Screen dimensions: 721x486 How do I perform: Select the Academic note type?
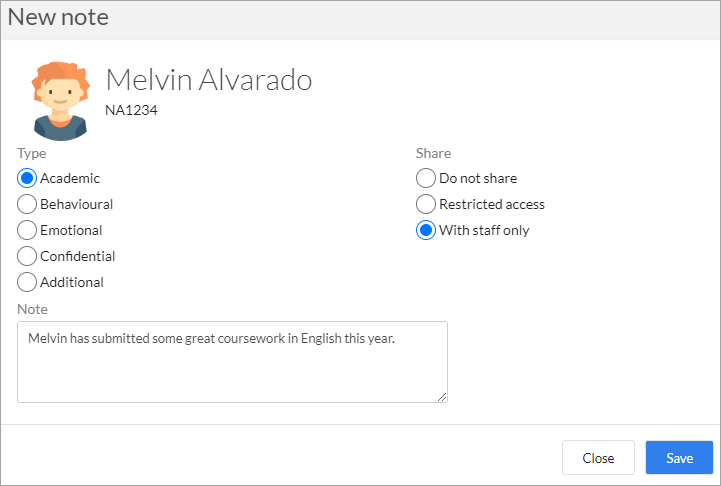(x=27, y=178)
